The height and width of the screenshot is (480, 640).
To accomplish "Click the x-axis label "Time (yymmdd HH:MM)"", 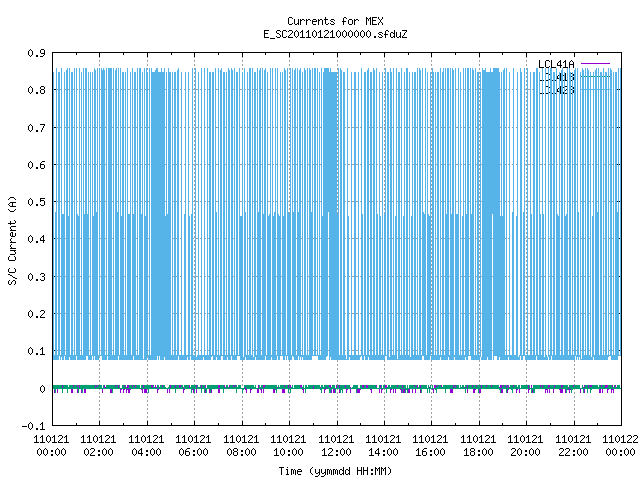I will tap(335, 471).
